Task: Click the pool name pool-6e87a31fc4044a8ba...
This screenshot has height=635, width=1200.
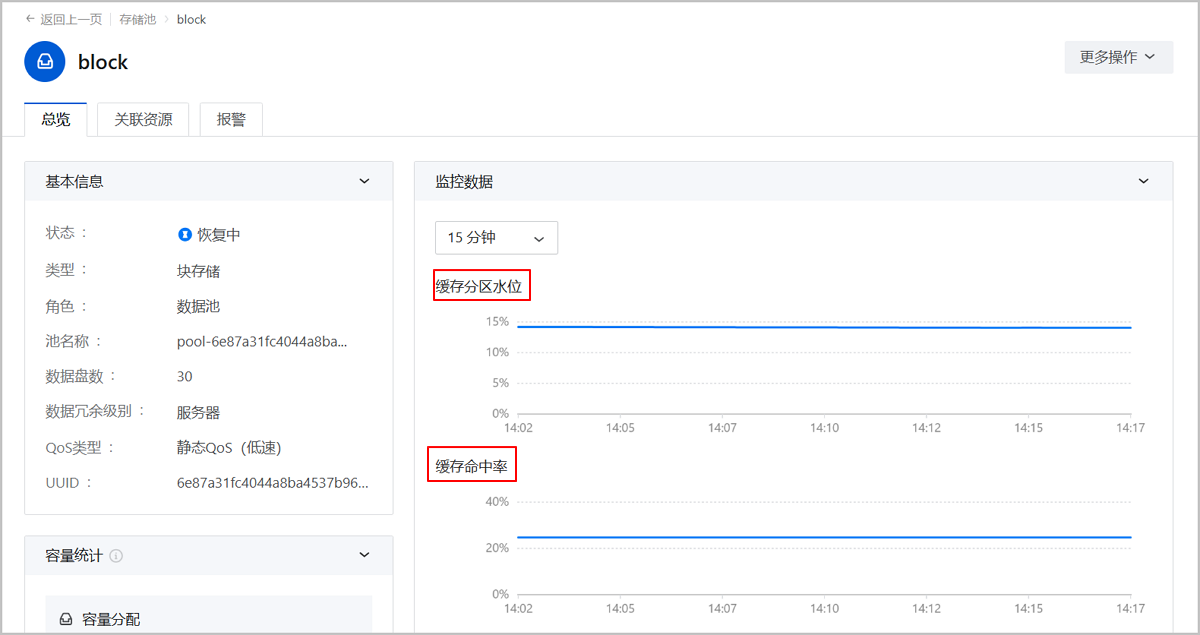Action: (263, 341)
